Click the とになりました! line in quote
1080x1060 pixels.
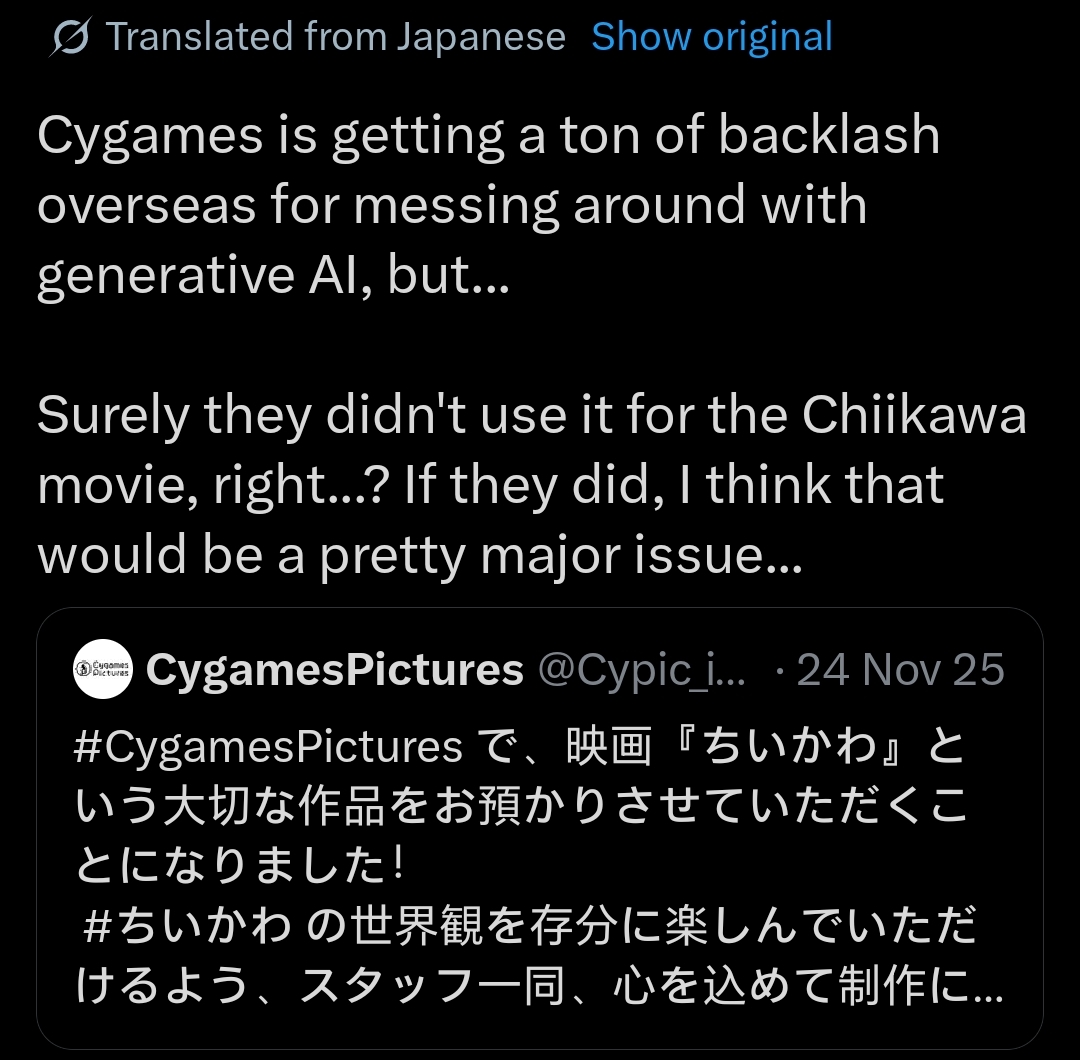click(239, 865)
